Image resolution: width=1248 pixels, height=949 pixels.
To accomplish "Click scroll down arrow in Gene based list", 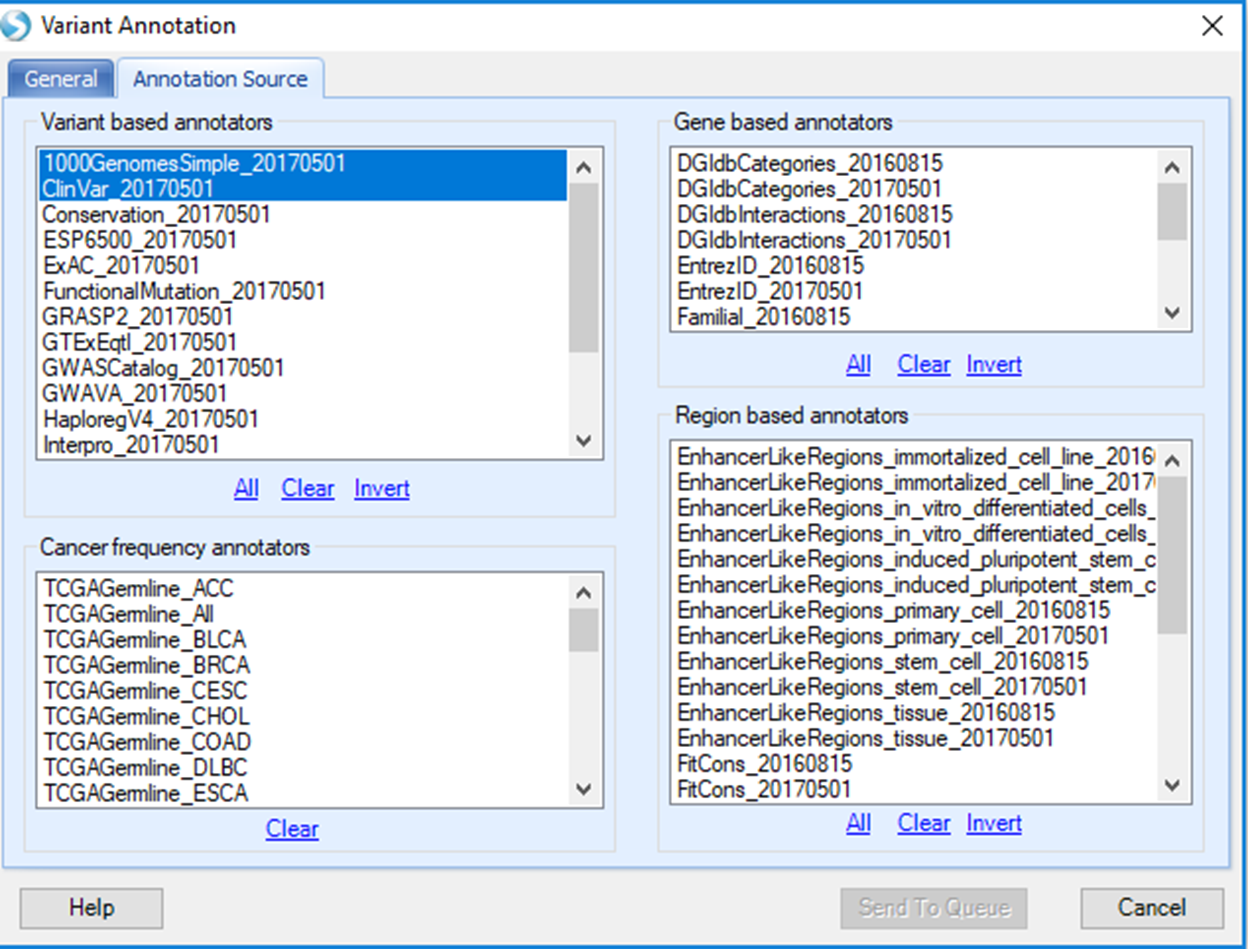I will coord(1174,313).
